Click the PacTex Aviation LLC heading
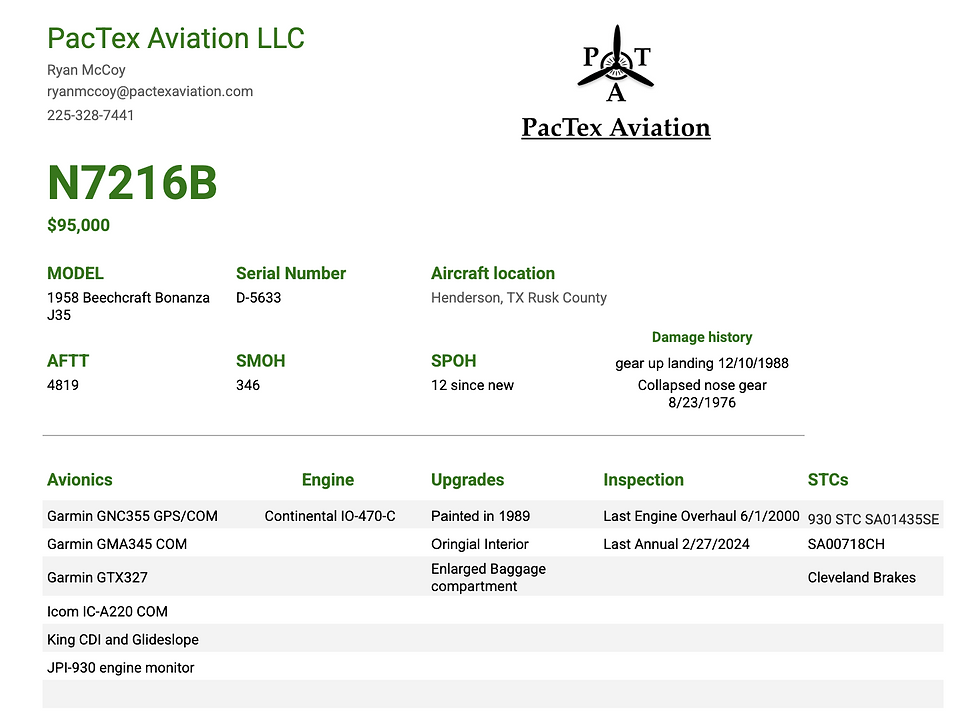This screenshot has width=956, height=720. pos(176,38)
